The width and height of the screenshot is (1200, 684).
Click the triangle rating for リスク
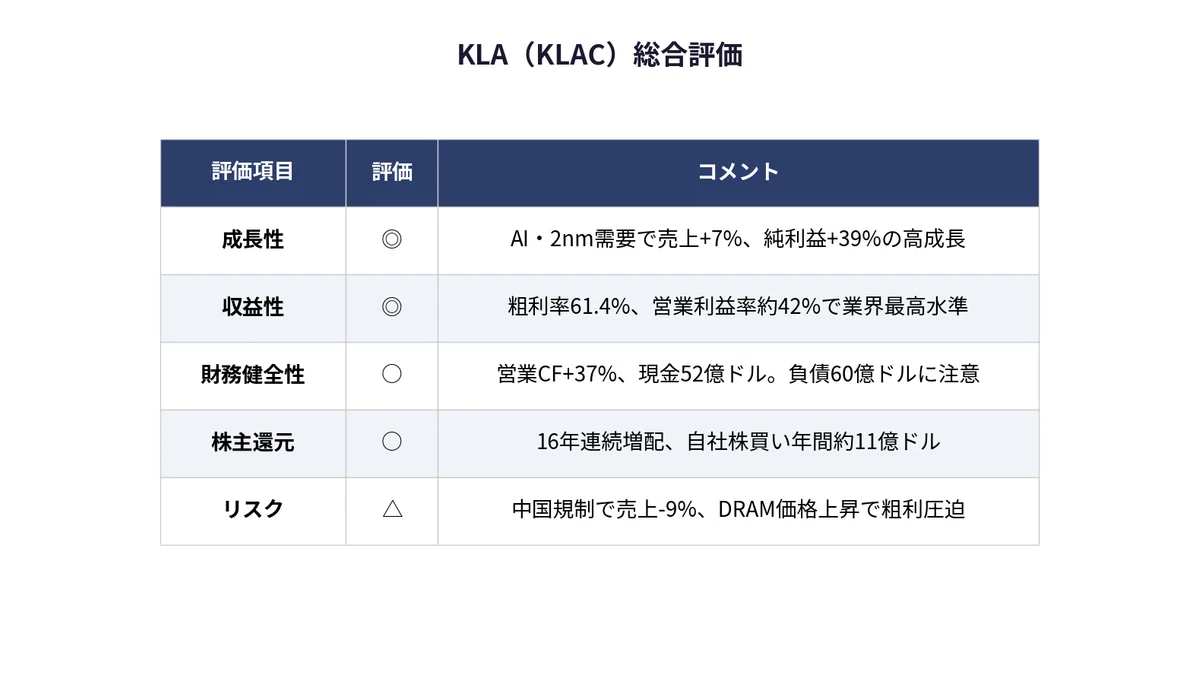coord(392,509)
